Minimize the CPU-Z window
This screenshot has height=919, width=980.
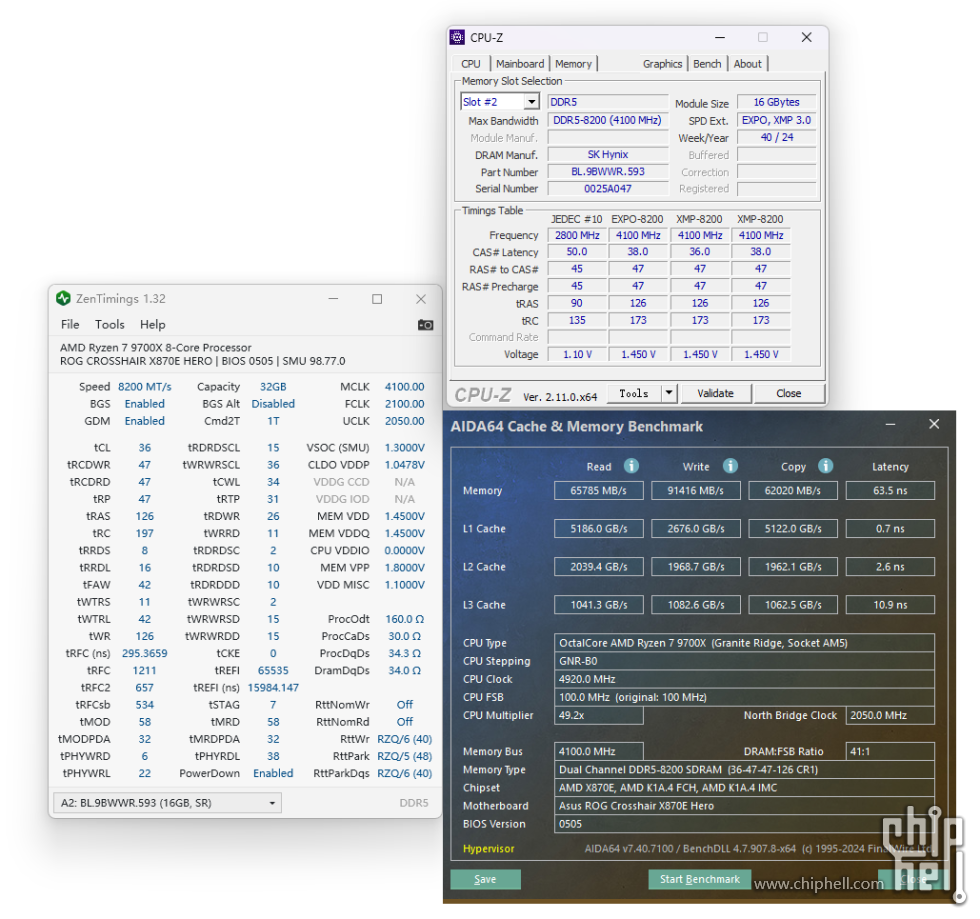point(720,38)
